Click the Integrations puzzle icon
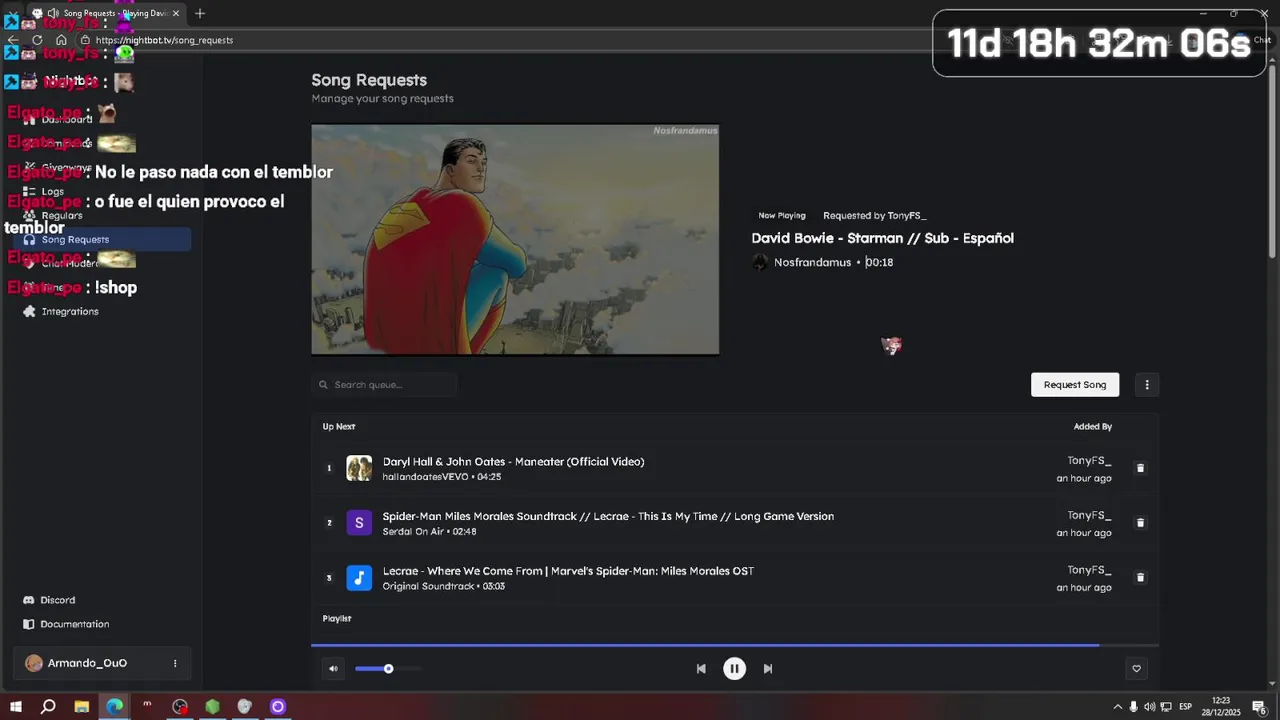Viewport: 1280px width, 720px height. pyautogui.click(x=29, y=311)
